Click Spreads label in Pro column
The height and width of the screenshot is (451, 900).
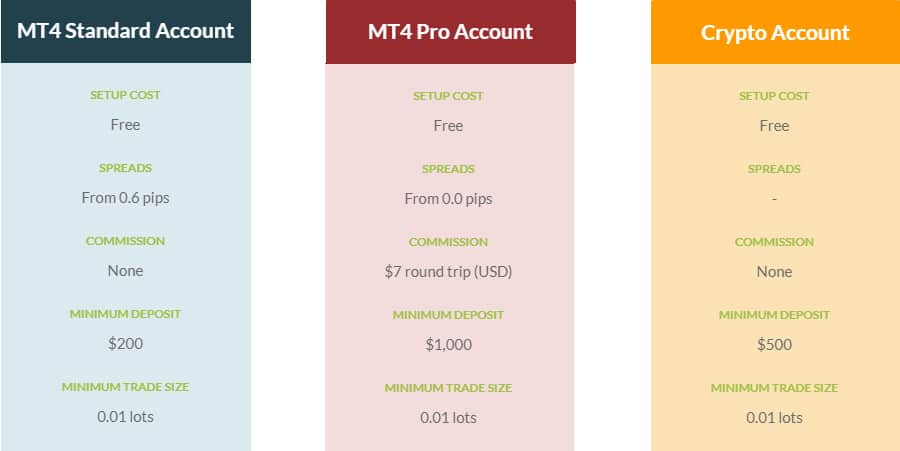448,169
